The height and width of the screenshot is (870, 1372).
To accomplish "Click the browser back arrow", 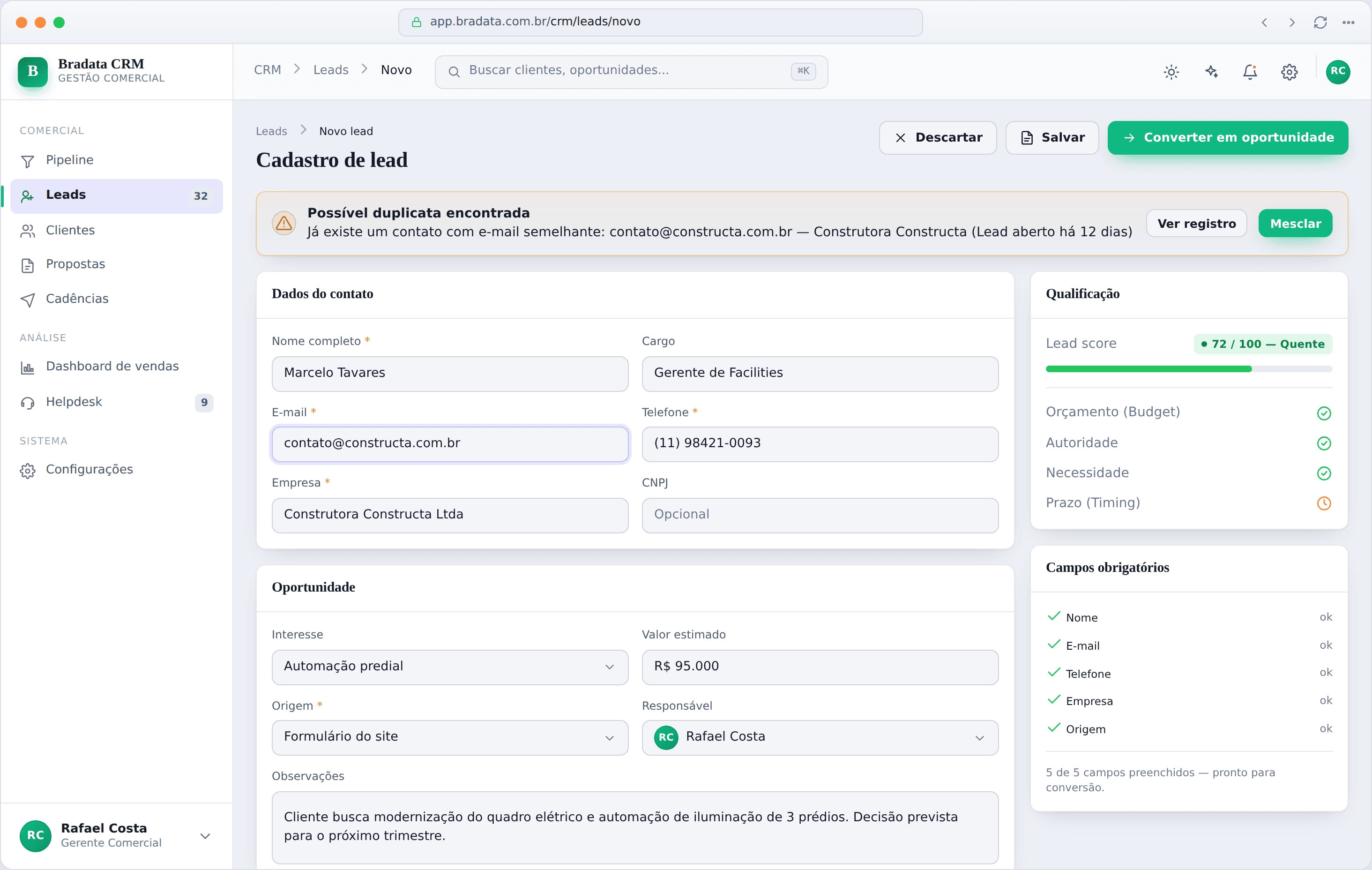I will coord(1264,22).
